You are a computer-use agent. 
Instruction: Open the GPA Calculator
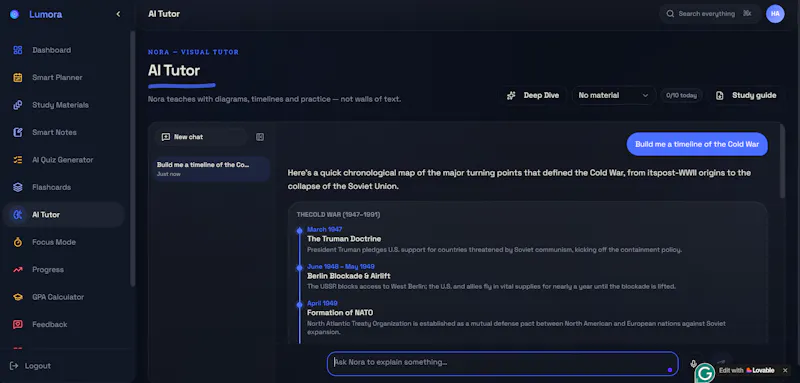[63, 297]
